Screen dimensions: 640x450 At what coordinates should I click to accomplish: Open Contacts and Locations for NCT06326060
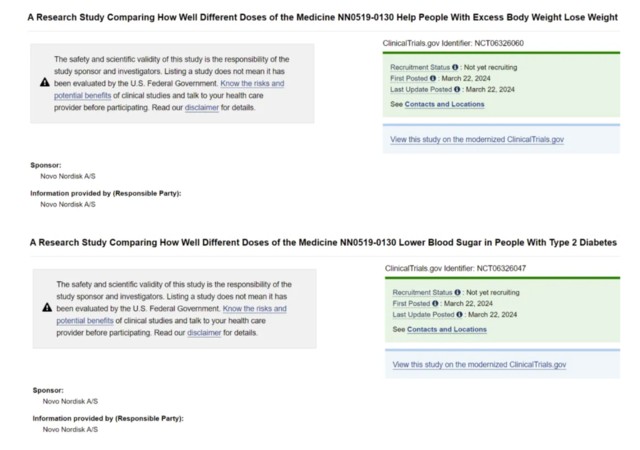coord(445,104)
